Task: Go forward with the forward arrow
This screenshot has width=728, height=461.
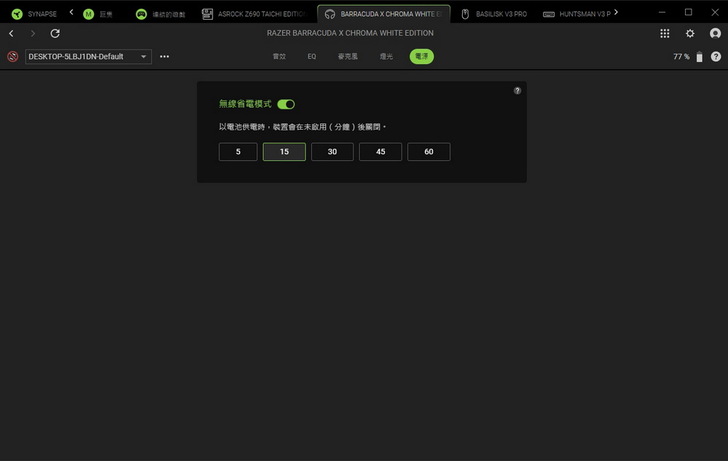Action: click(x=32, y=33)
